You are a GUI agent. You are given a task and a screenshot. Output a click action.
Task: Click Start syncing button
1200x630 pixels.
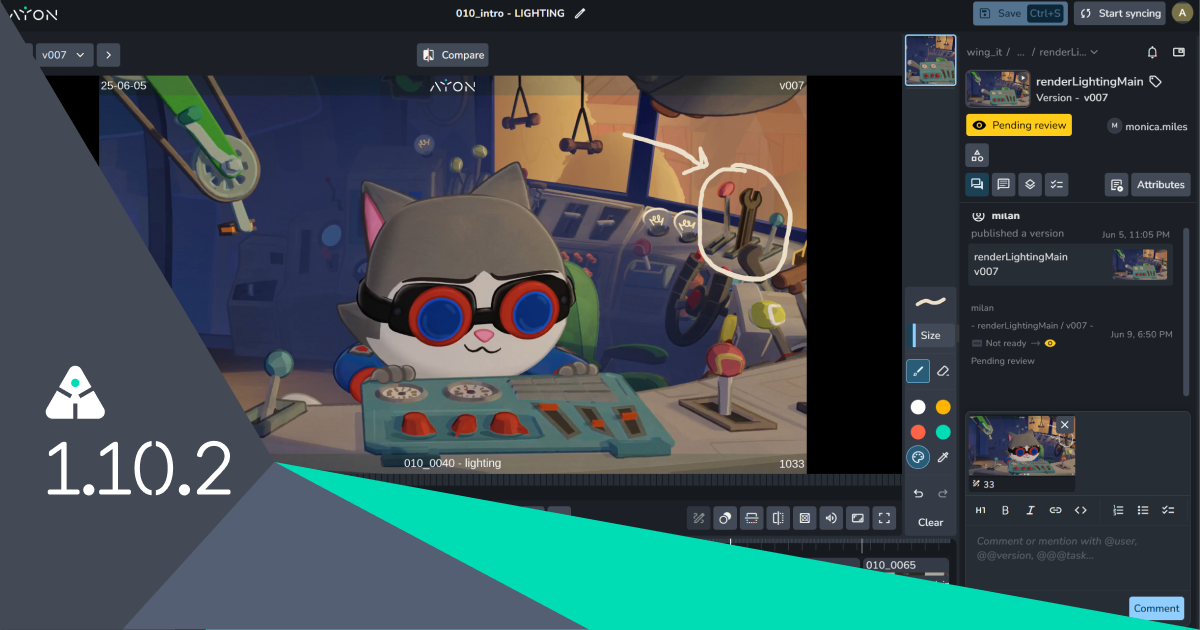click(x=1120, y=13)
